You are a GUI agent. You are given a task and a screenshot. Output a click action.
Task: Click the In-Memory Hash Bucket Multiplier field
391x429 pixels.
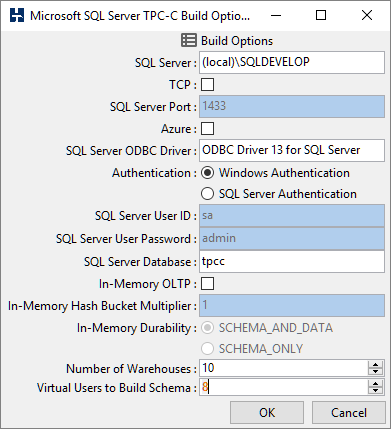[x=292, y=305]
